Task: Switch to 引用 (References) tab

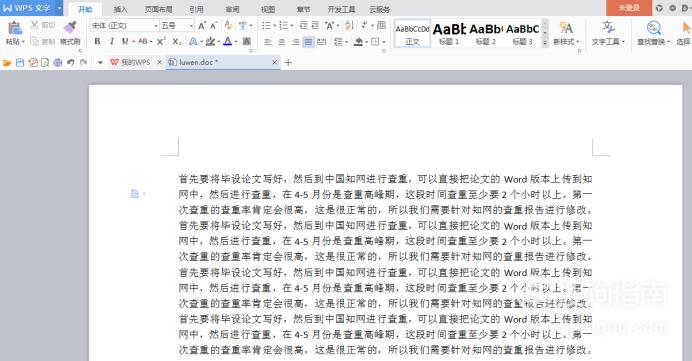Action: pyautogui.click(x=196, y=9)
